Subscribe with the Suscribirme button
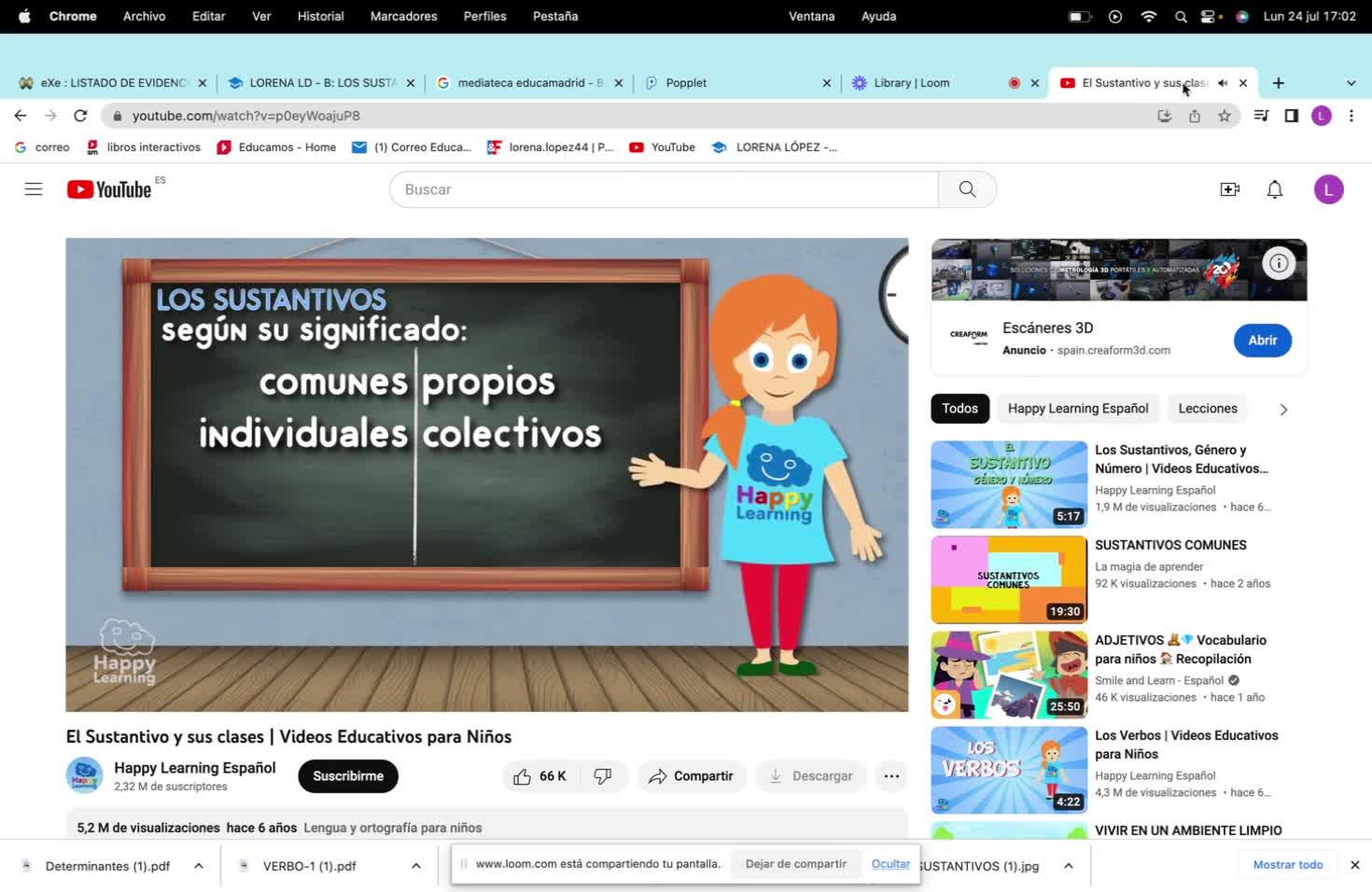 tap(348, 776)
